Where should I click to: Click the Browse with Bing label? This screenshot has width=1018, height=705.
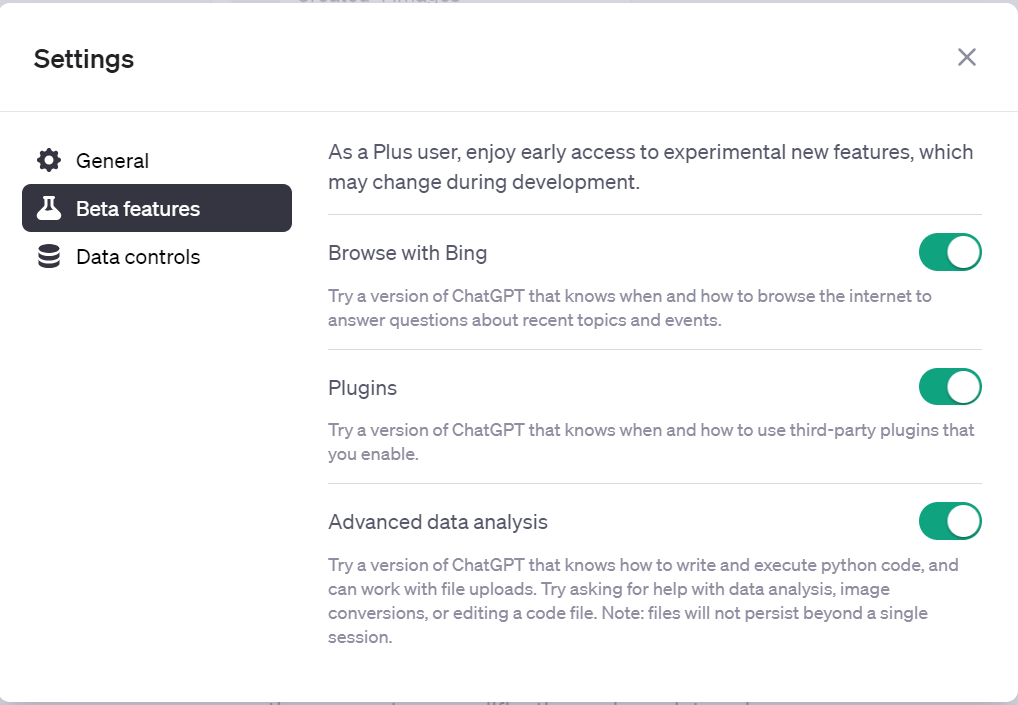pos(407,253)
